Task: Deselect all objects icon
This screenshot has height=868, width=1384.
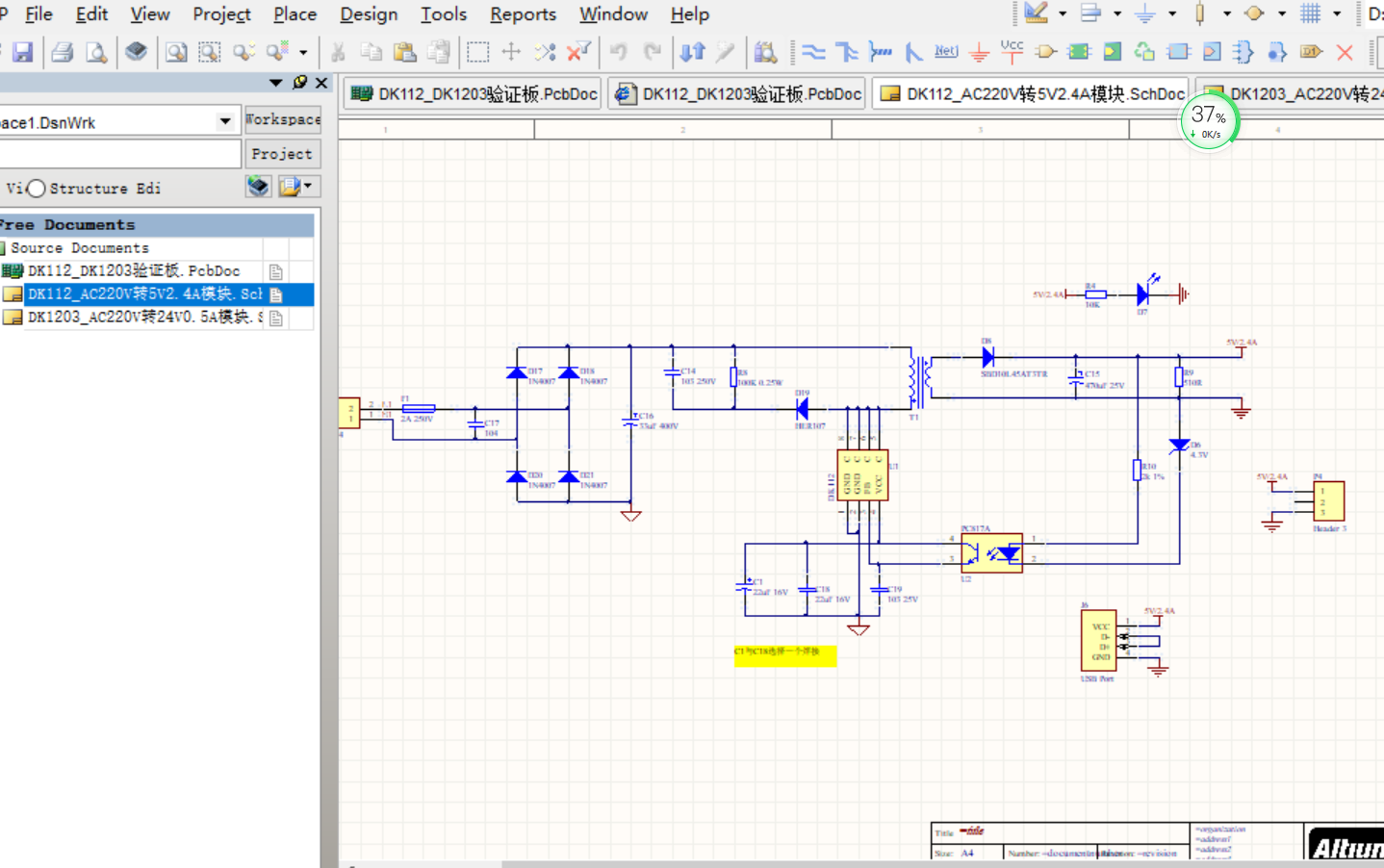Action: pos(545,52)
